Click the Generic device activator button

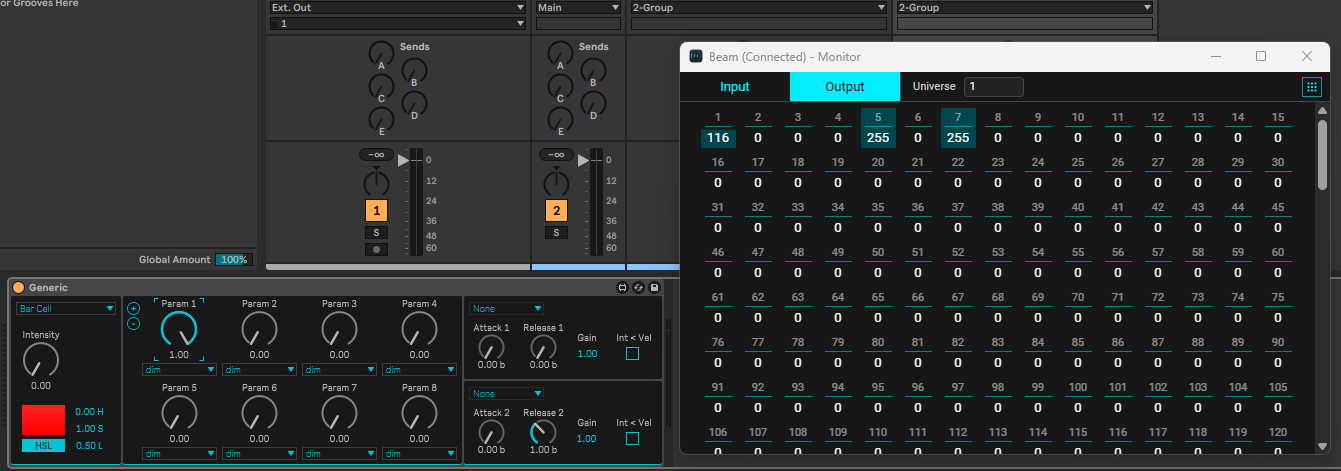19,288
